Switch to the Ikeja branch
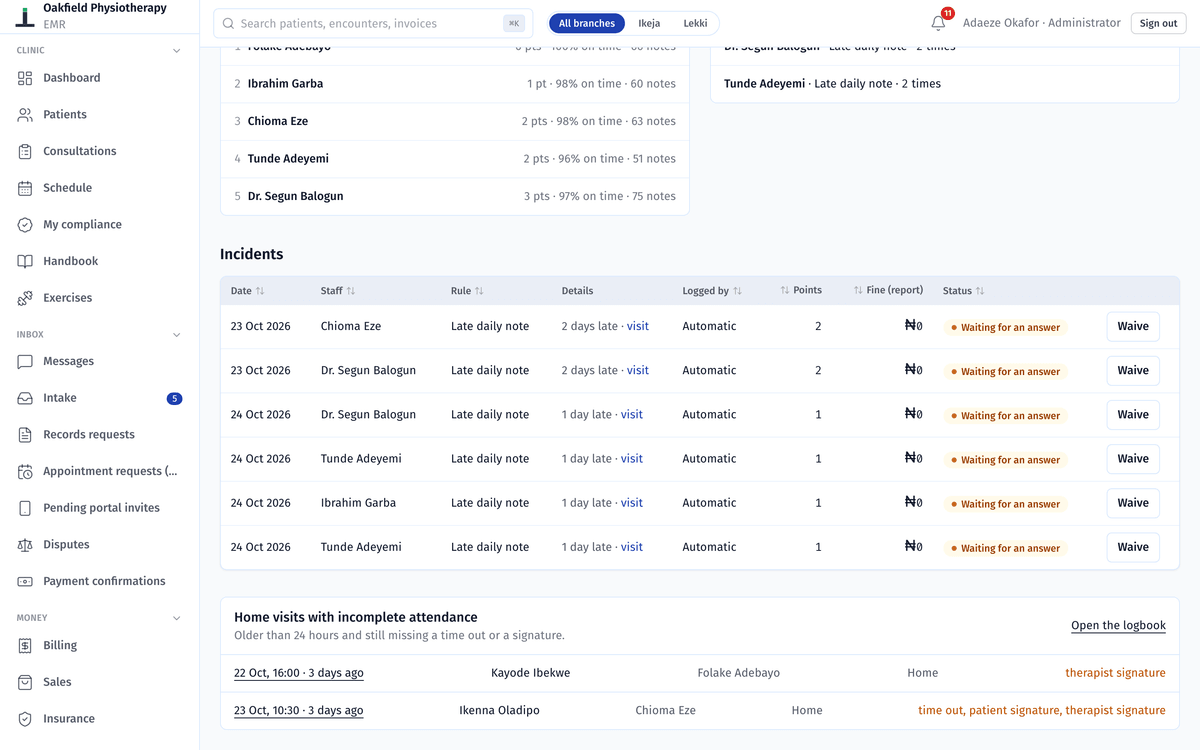Image resolution: width=1200 pixels, height=750 pixels. point(649,23)
